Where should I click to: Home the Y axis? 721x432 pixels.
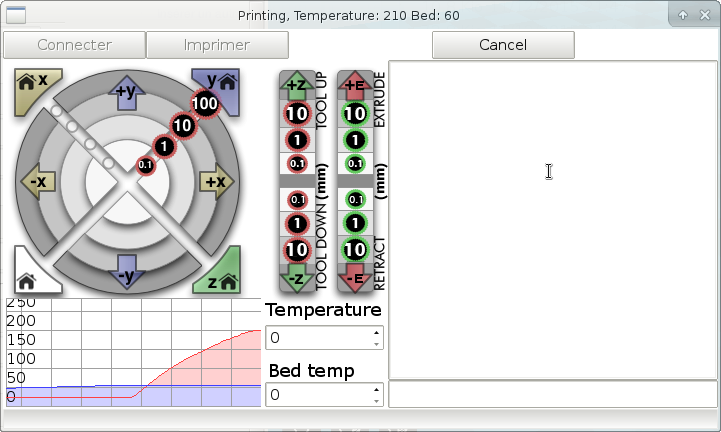(x=221, y=87)
